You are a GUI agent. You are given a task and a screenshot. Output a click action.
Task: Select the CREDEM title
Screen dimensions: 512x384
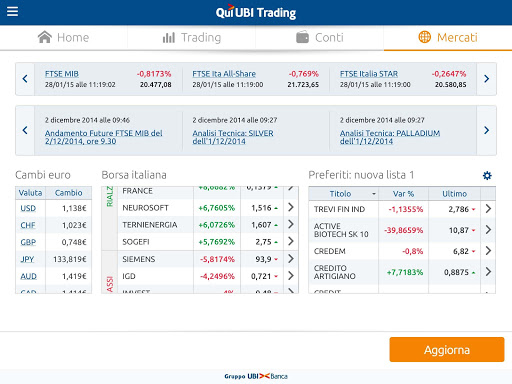point(330,251)
